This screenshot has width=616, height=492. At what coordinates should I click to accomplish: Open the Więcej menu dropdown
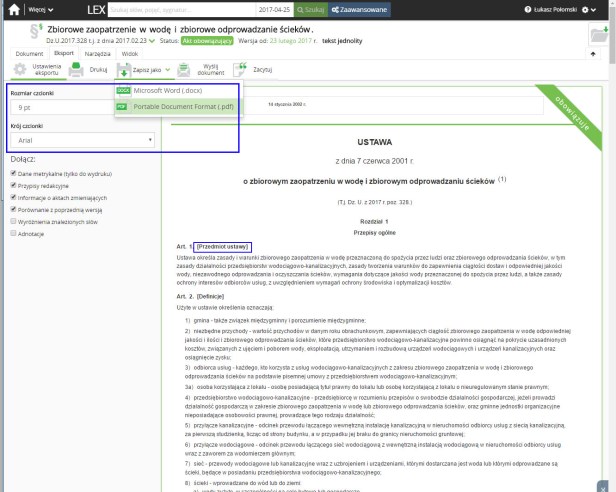[40, 9]
